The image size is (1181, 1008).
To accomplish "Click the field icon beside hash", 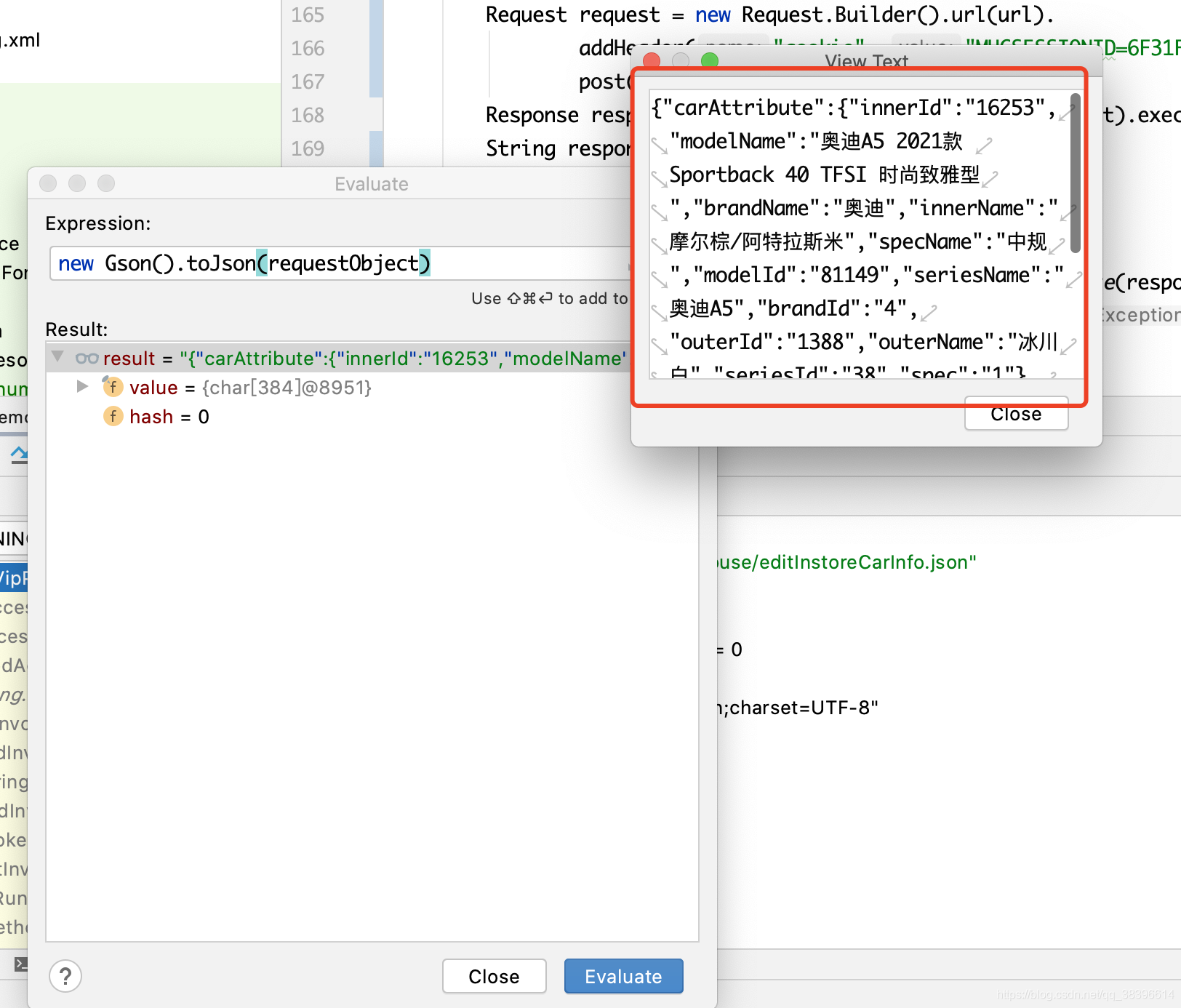I will pyautogui.click(x=113, y=416).
